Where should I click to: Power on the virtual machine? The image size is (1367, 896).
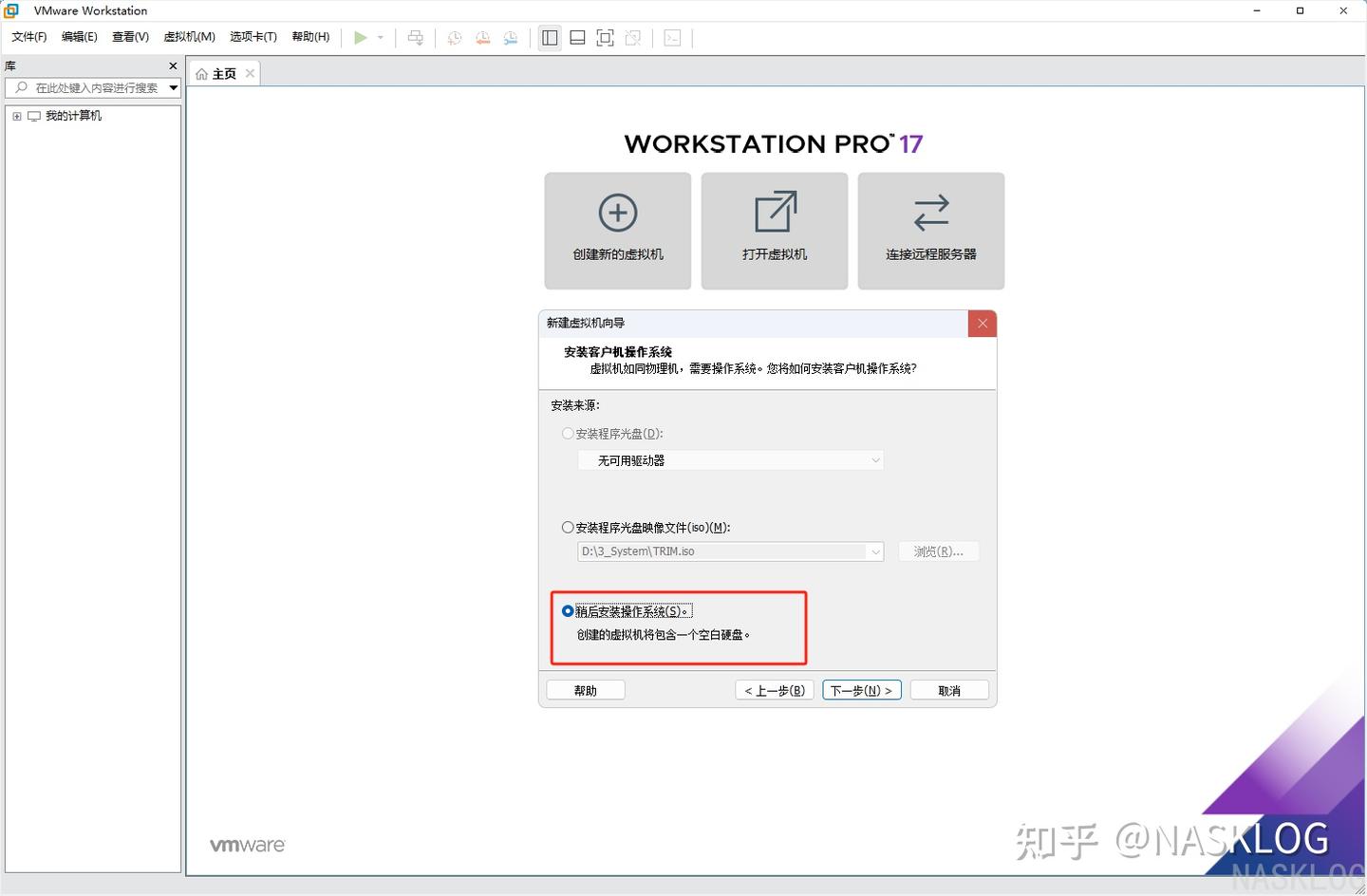click(360, 38)
